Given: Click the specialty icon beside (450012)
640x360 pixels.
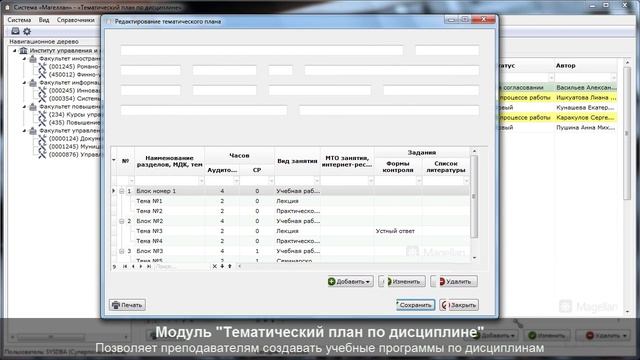Looking at the screenshot, I should click(42, 75).
